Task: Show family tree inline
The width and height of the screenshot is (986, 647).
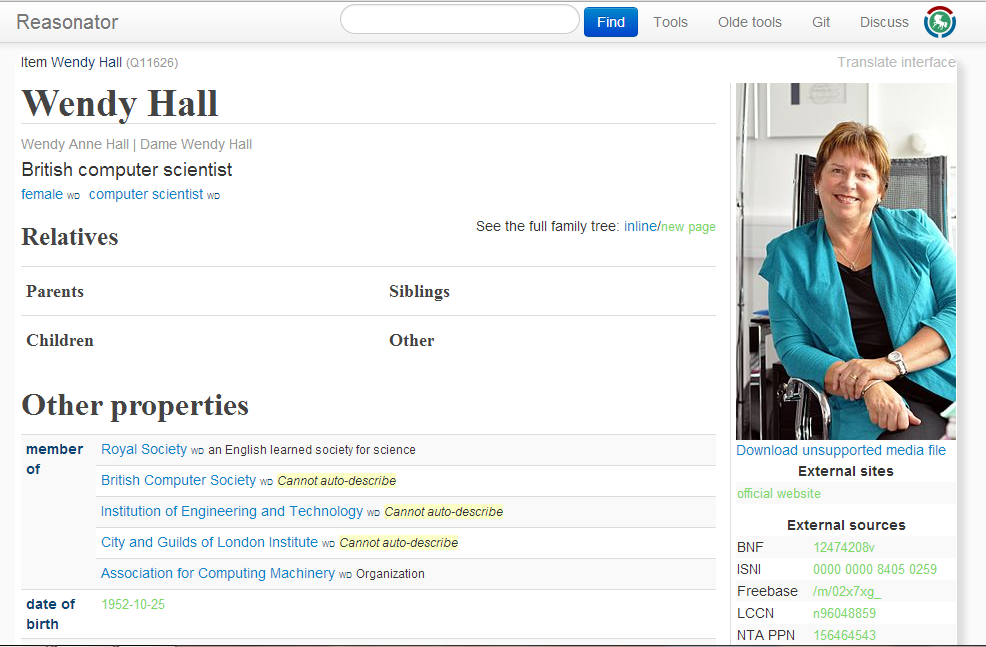Action: coord(640,226)
